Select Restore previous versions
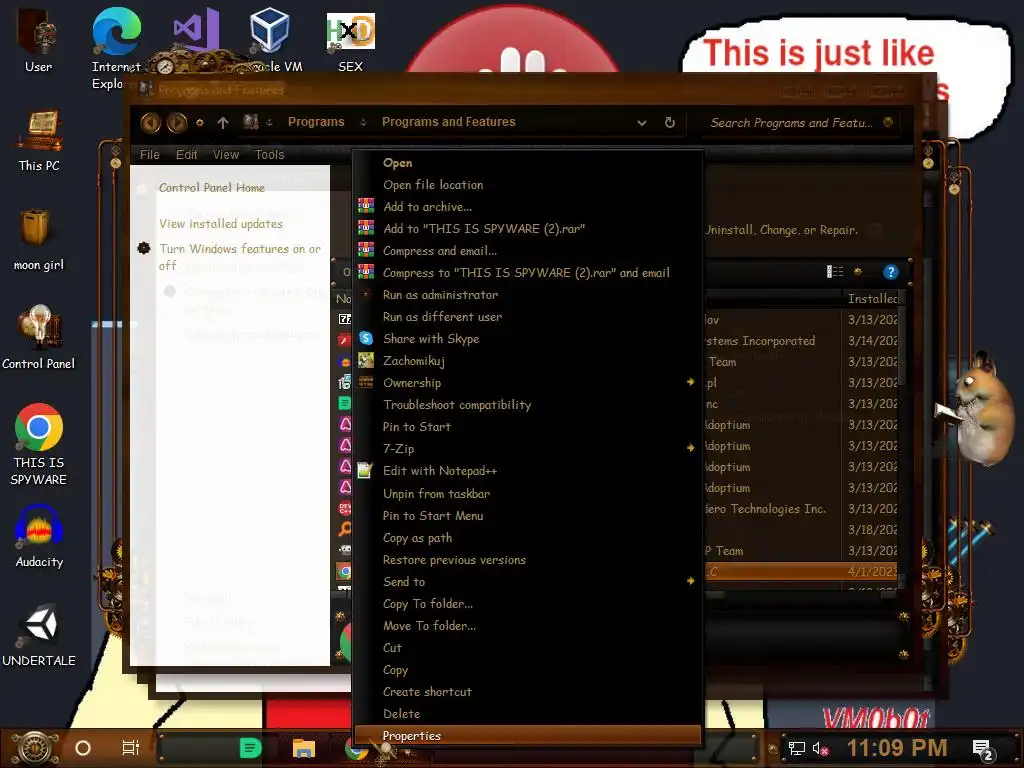Screen dimensions: 1024x768 click(x=528, y=560)
